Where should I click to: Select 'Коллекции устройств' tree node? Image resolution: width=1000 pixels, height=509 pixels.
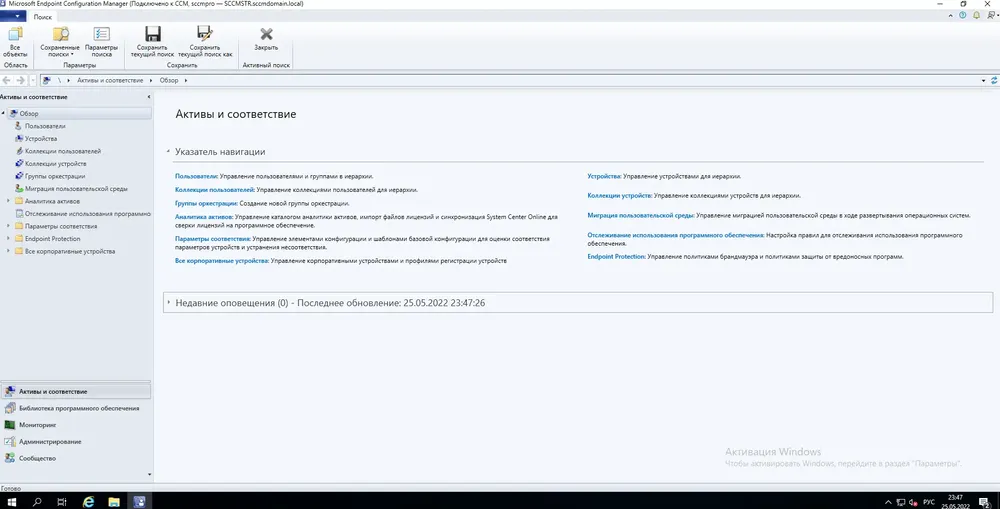point(55,164)
